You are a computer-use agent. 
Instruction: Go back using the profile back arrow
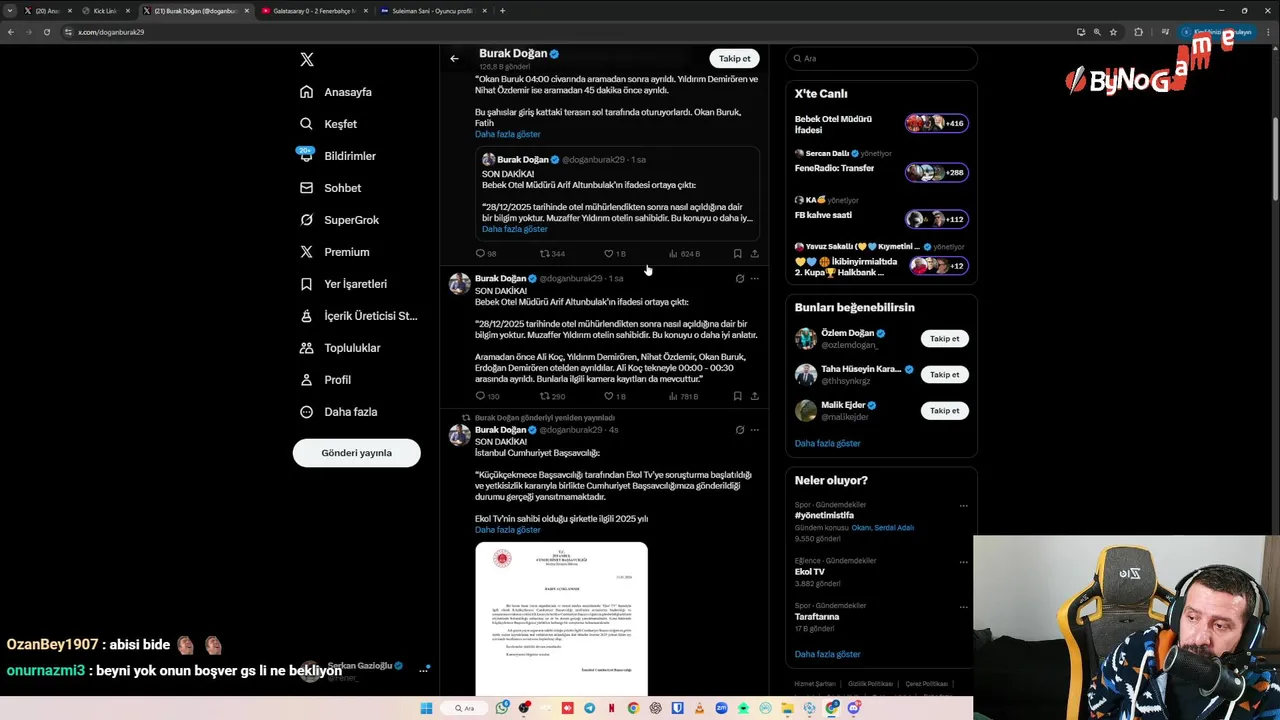coord(454,58)
